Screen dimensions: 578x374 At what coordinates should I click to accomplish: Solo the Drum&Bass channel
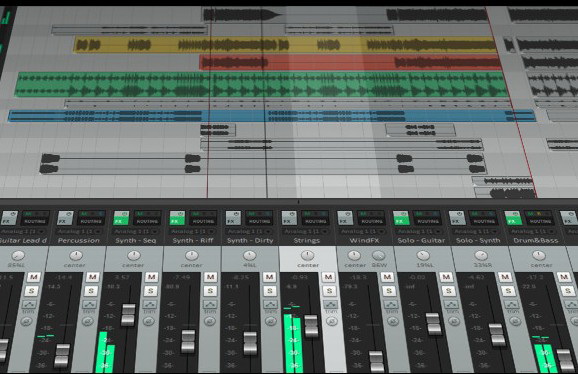[x=568, y=291]
